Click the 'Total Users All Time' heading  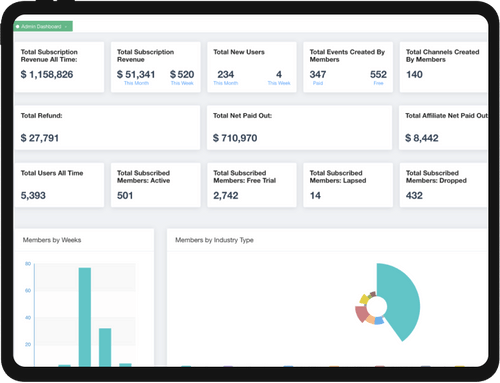click(x=52, y=173)
